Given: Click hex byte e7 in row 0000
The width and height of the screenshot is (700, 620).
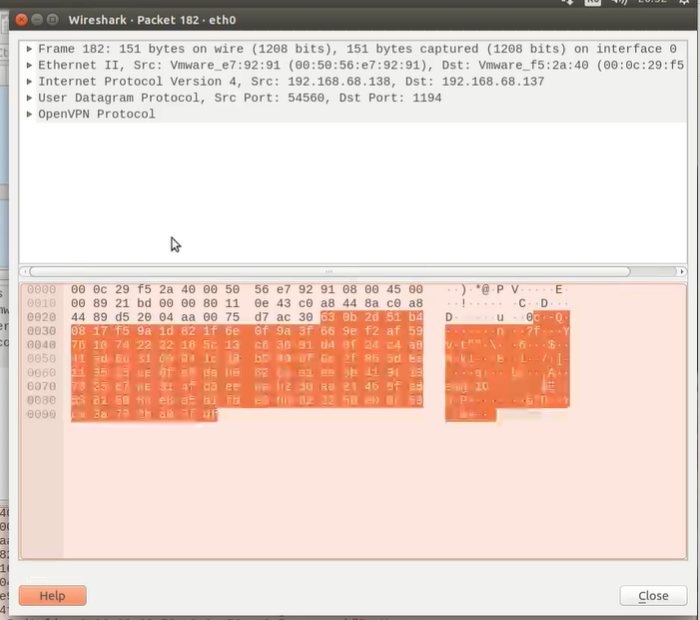Looking at the screenshot, I should 283,290.
